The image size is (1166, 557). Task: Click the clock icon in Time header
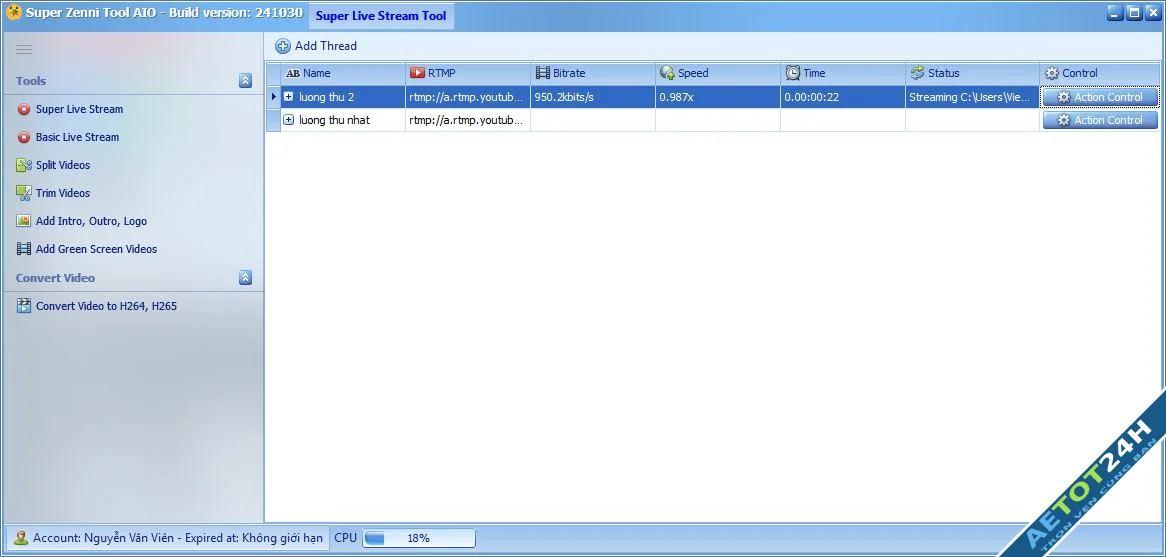pos(793,73)
